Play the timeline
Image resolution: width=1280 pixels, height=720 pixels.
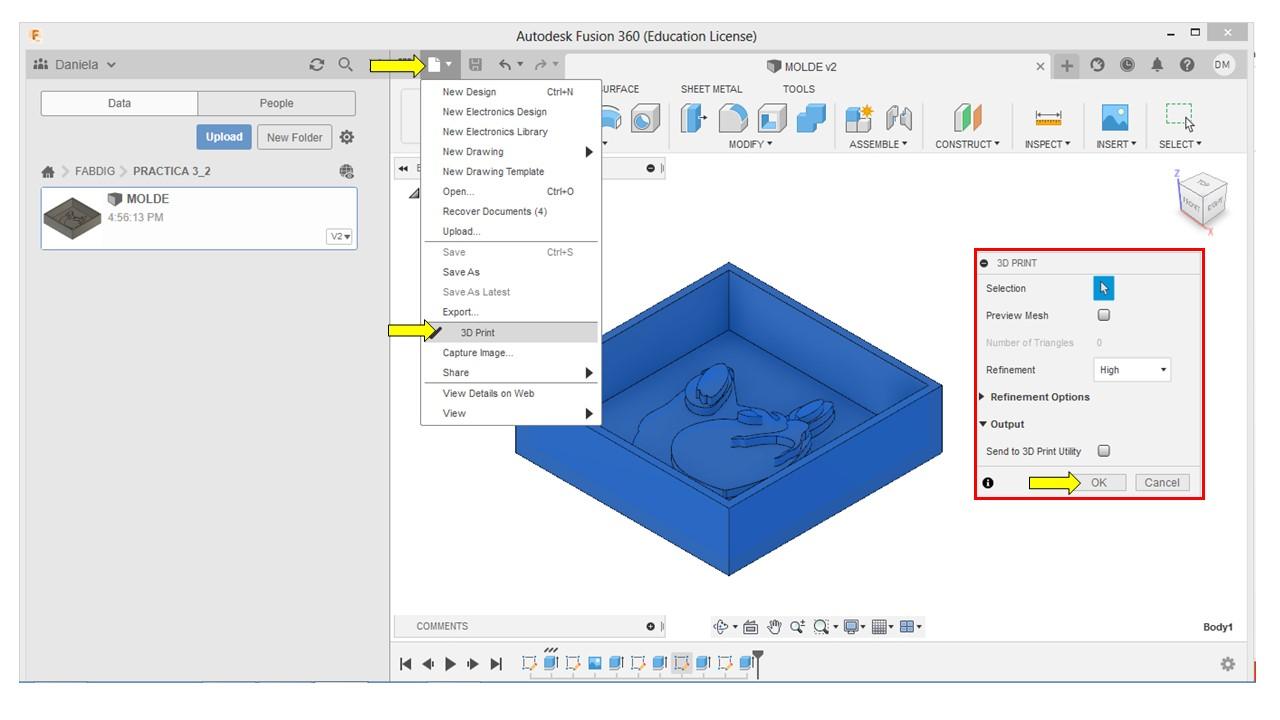click(x=451, y=664)
